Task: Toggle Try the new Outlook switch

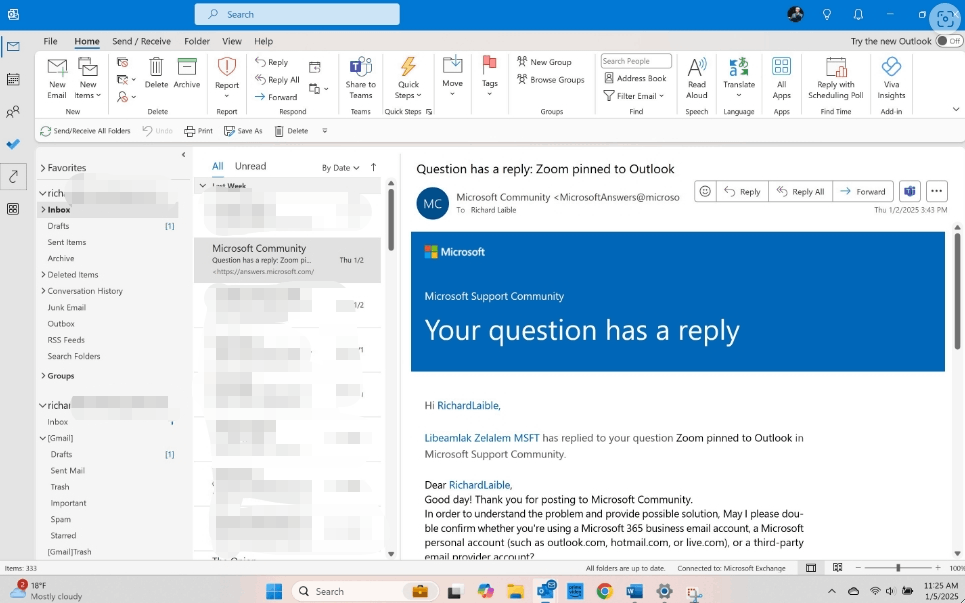Action: click(x=948, y=41)
